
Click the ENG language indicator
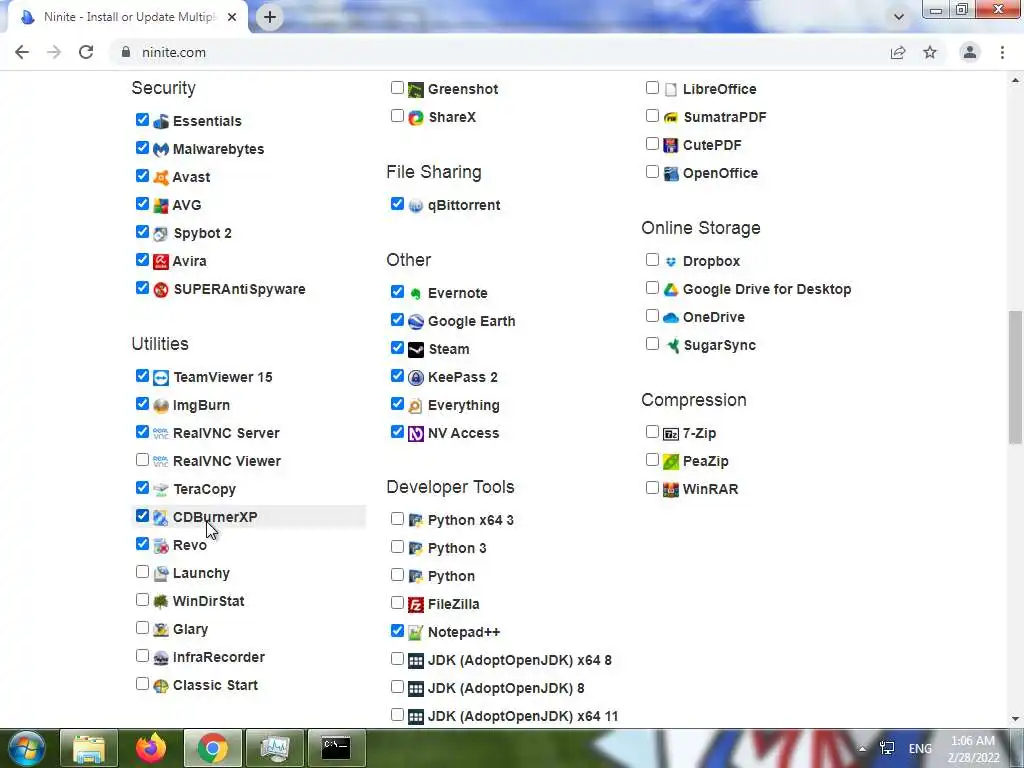920,749
